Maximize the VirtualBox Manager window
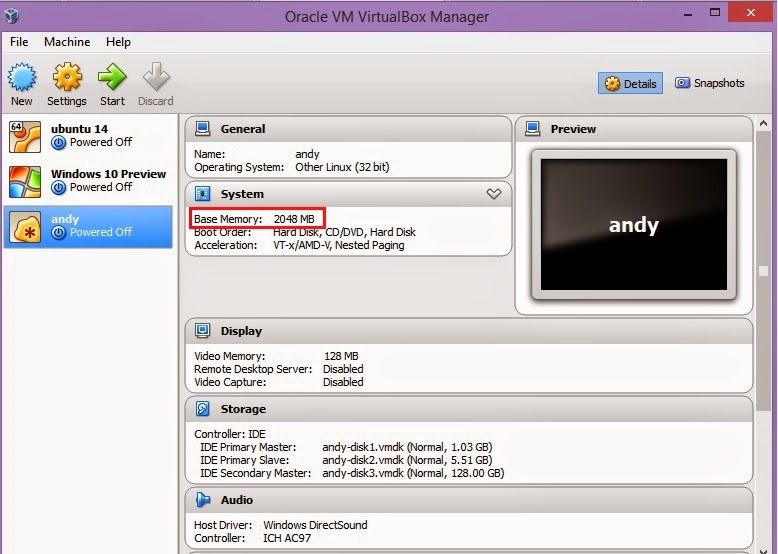The image size is (778, 554). click(714, 13)
